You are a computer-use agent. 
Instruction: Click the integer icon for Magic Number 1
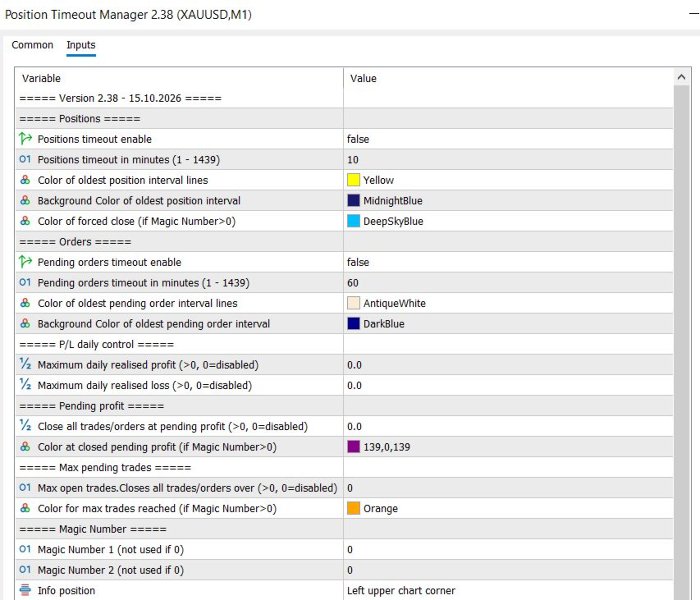(x=25, y=550)
